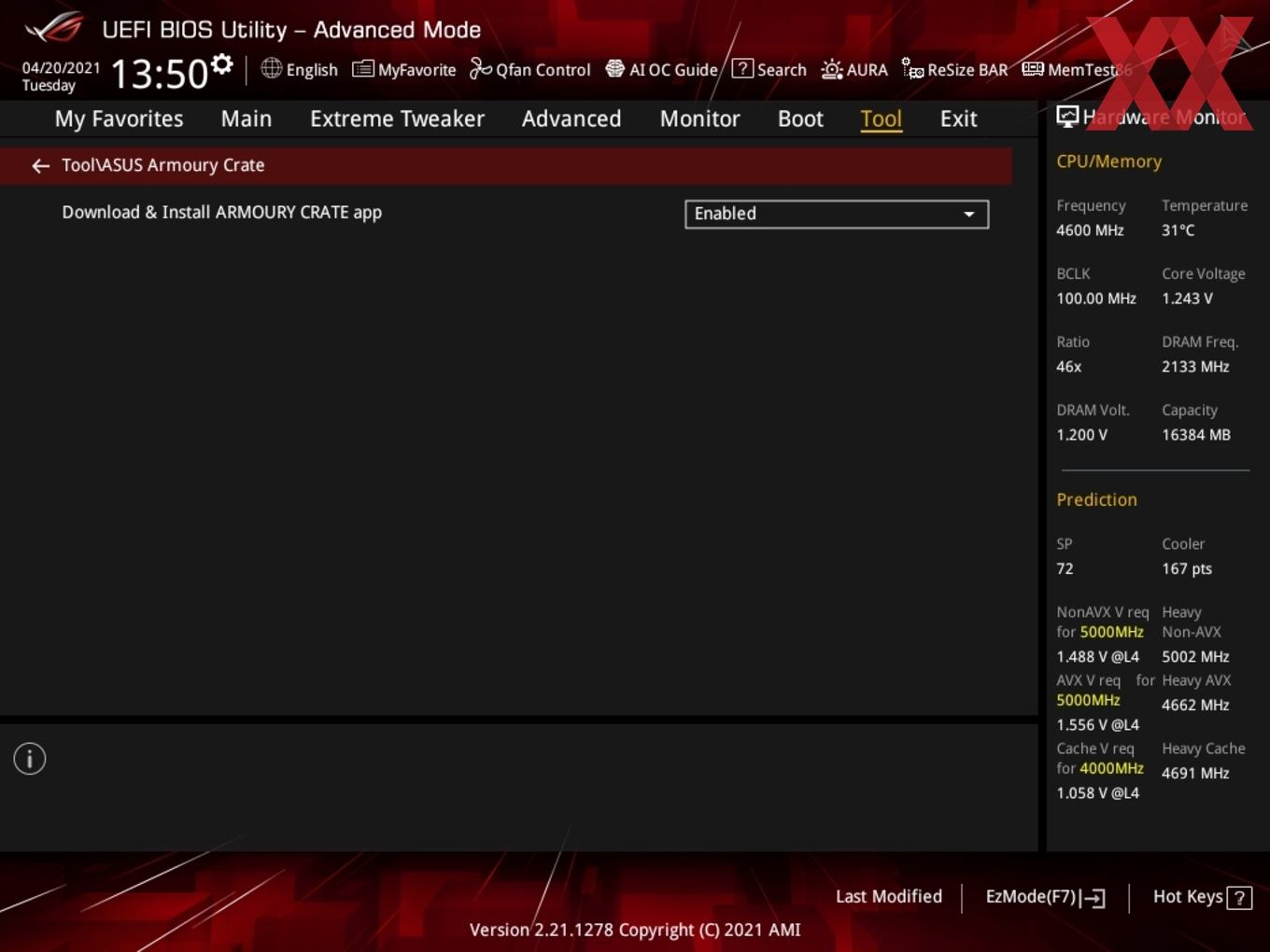Screen dimensions: 1270x952
Task: Click the EzMode exit arrow icon
Action: (x=1094, y=898)
